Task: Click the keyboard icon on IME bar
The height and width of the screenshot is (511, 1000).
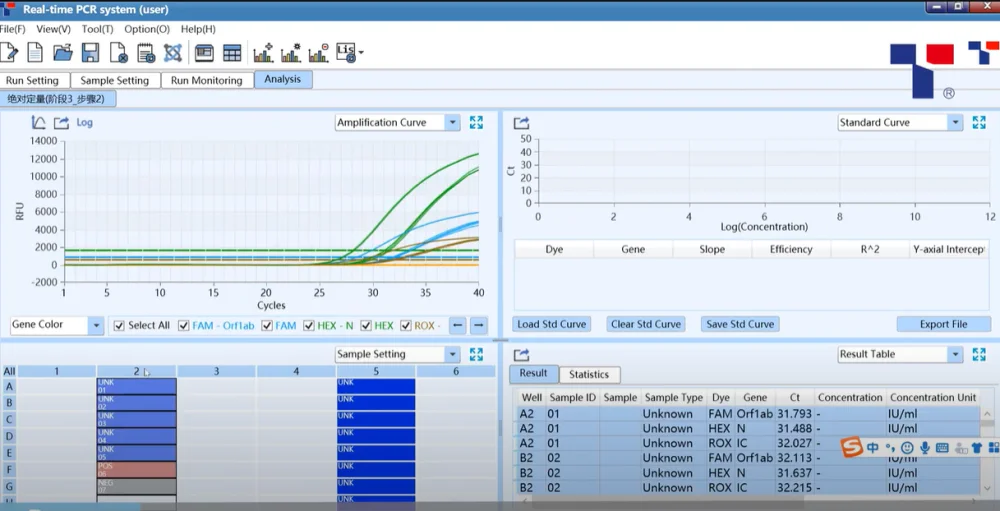Action: [942, 448]
